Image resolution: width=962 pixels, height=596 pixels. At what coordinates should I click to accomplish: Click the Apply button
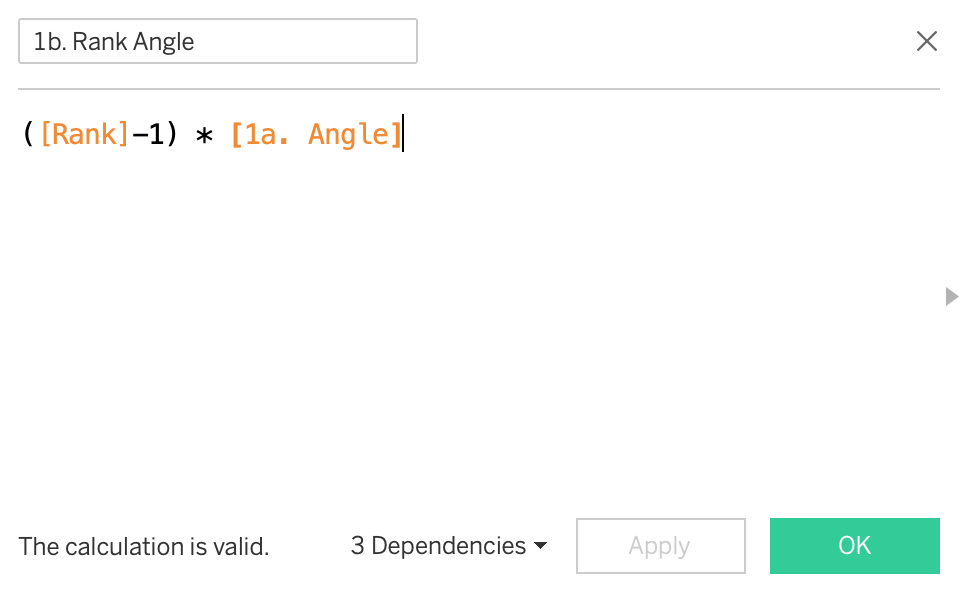pyautogui.click(x=660, y=546)
